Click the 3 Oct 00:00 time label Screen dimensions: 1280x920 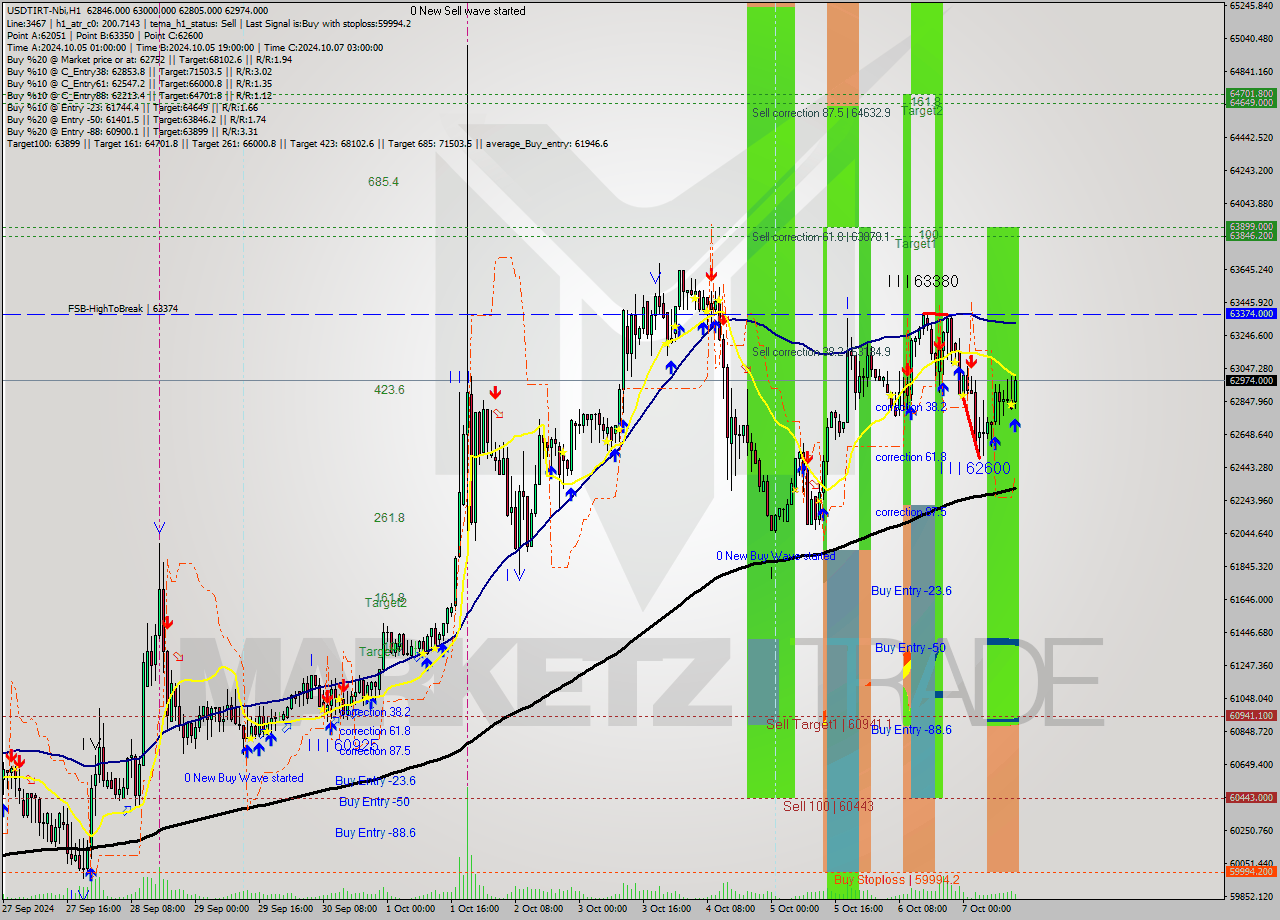pos(603,909)
